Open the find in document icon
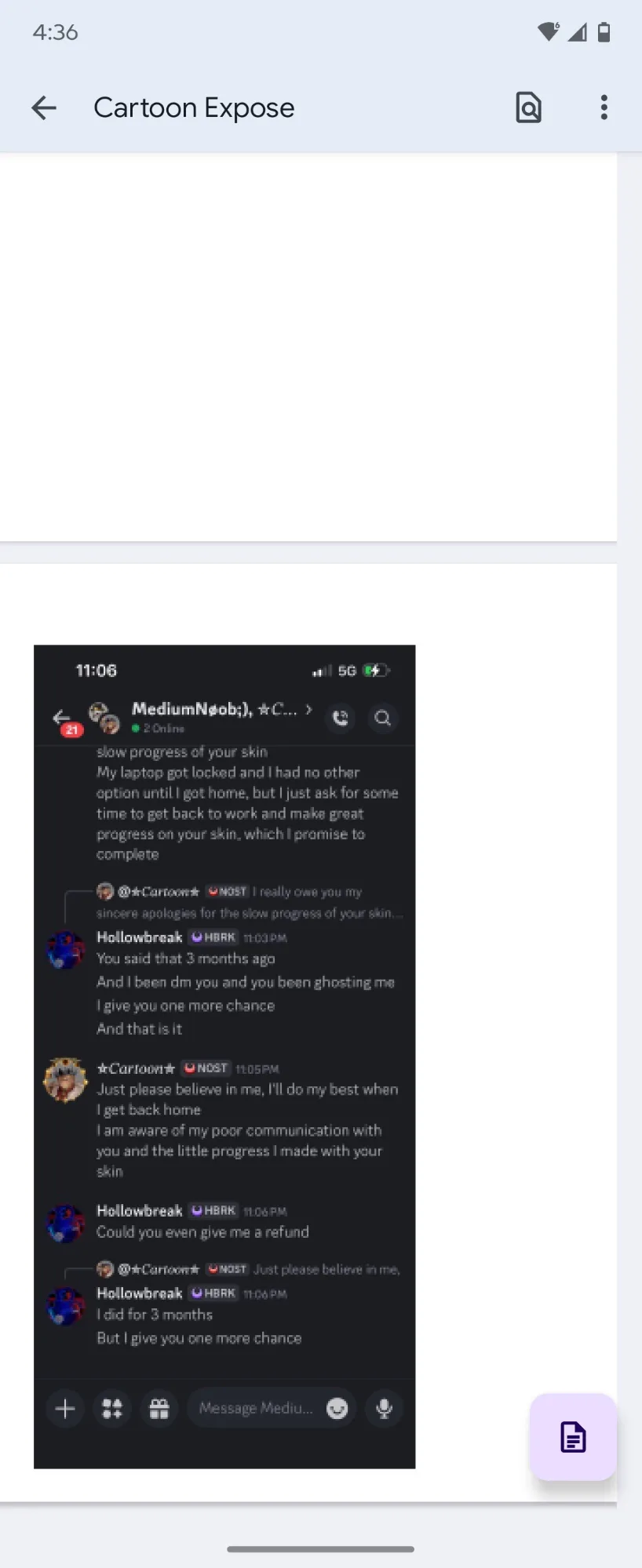 [x=528, y=107]
